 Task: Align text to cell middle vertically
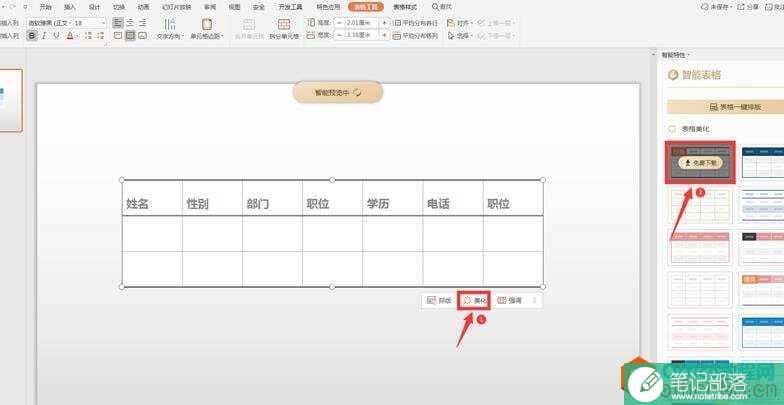(x=130, y=36)
